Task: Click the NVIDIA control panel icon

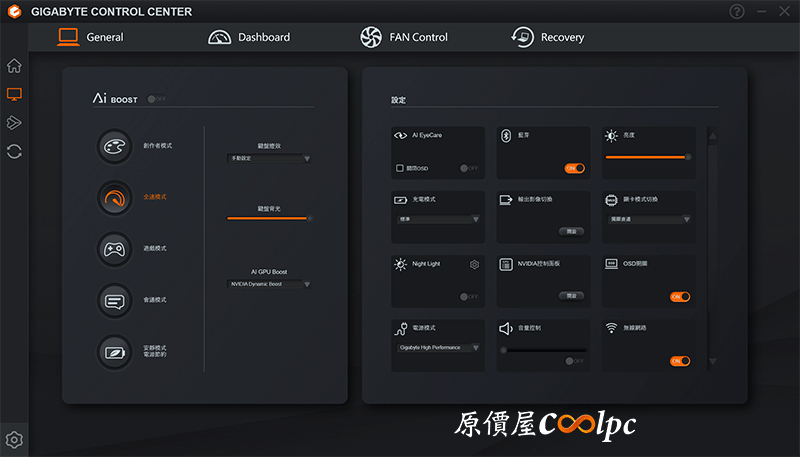Action: 506,264
